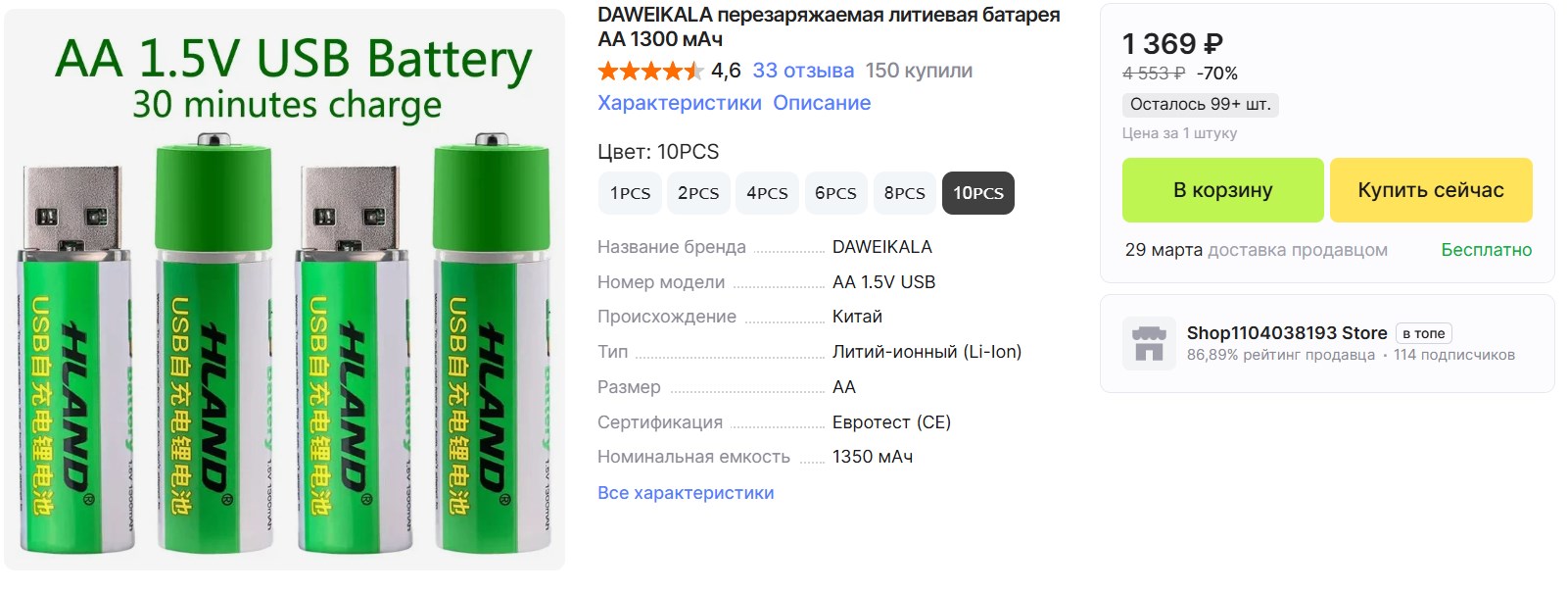
Task: Add item with В корзину button
Action: (1223, 190)
